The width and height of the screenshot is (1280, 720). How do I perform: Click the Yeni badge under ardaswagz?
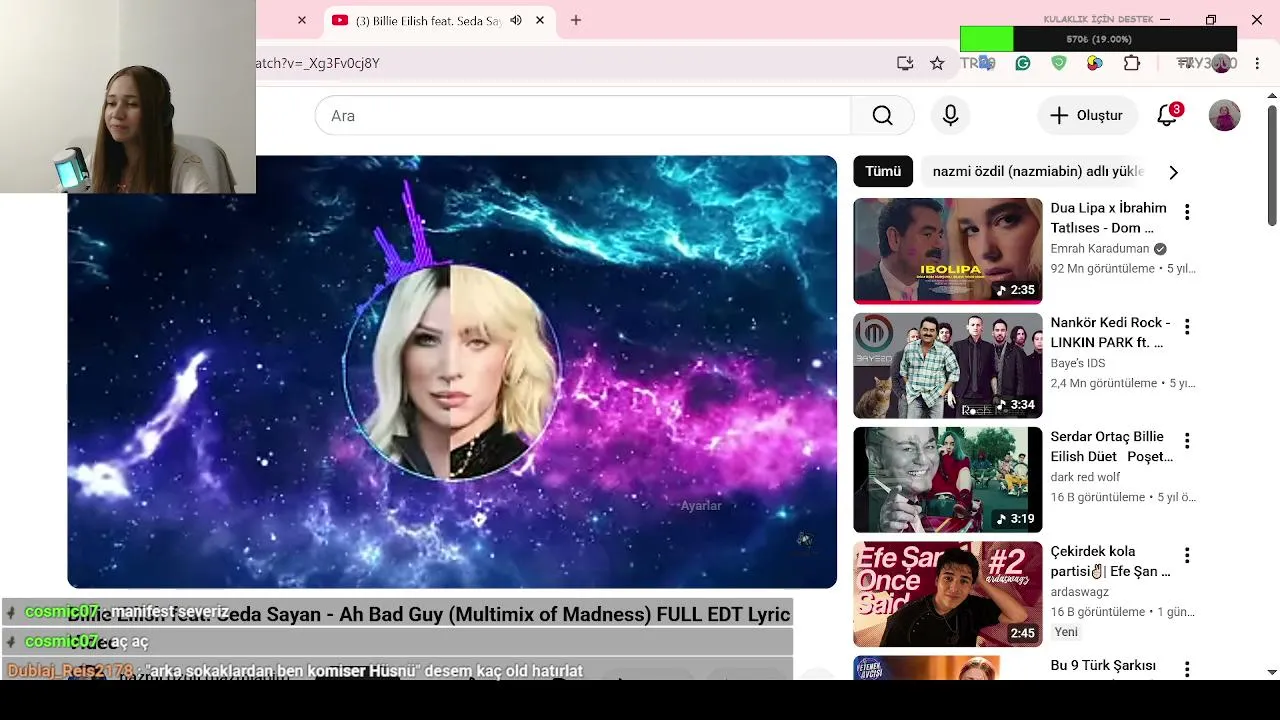click(1066, 632)
